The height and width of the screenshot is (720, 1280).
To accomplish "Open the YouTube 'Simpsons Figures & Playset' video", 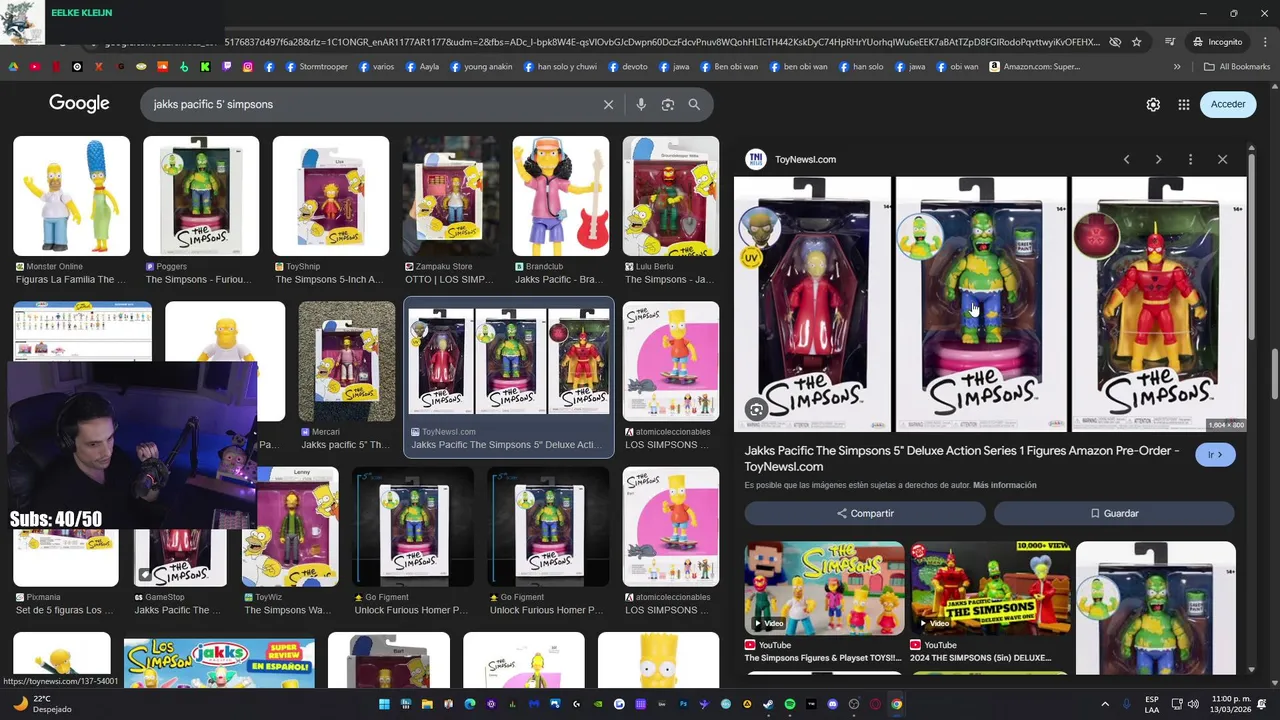I will 824,589.
